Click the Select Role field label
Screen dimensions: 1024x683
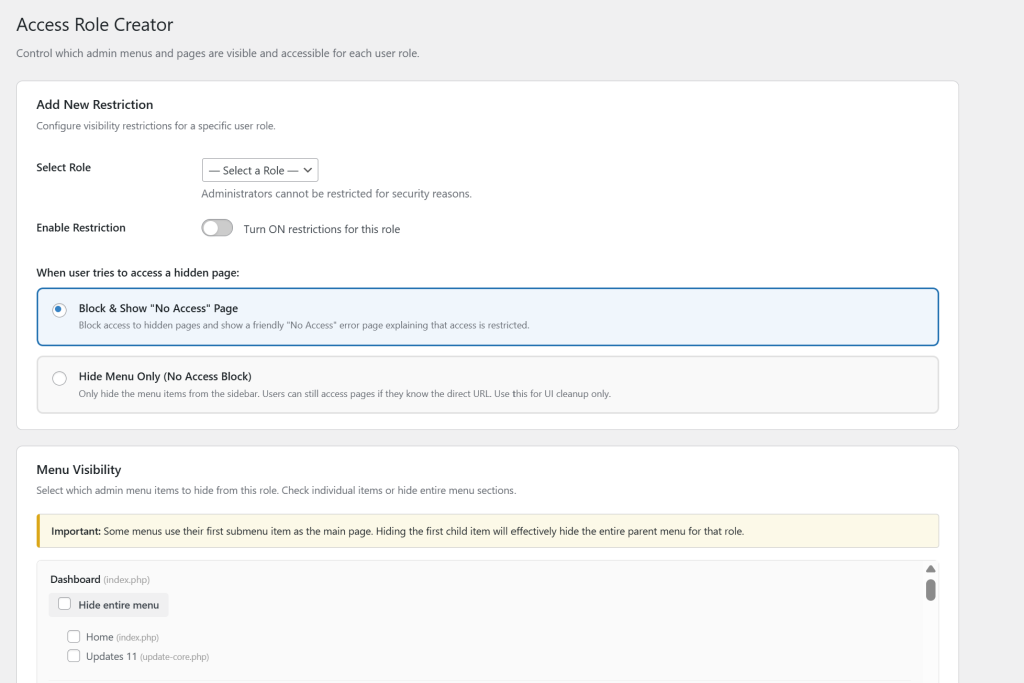point(63,167)
